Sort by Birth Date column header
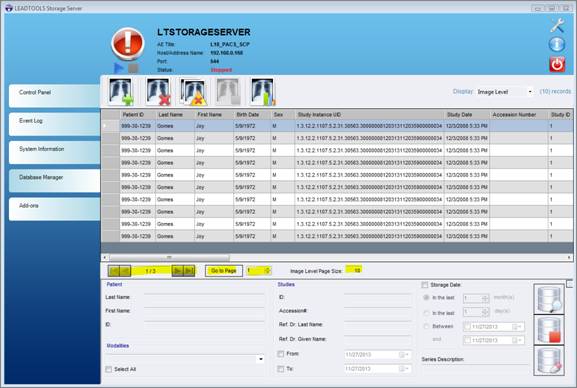The width and height of the screenshot is (577, 388). click(252, 114)
